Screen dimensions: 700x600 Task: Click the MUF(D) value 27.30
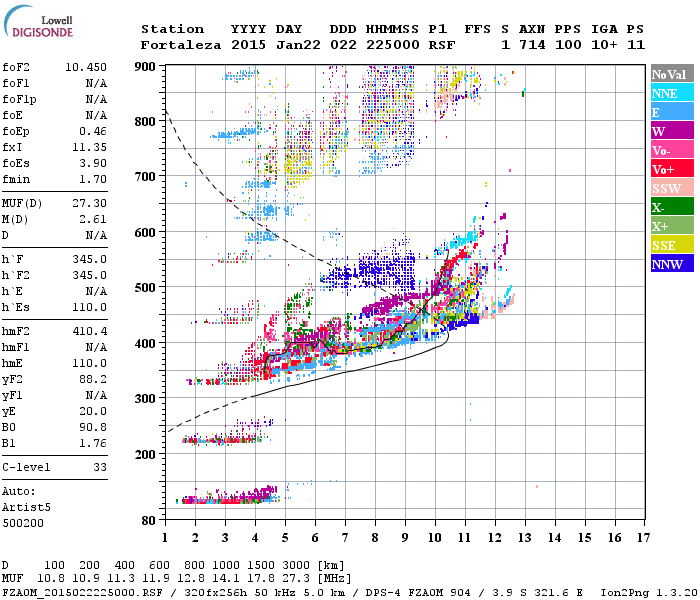coord(89,204)
